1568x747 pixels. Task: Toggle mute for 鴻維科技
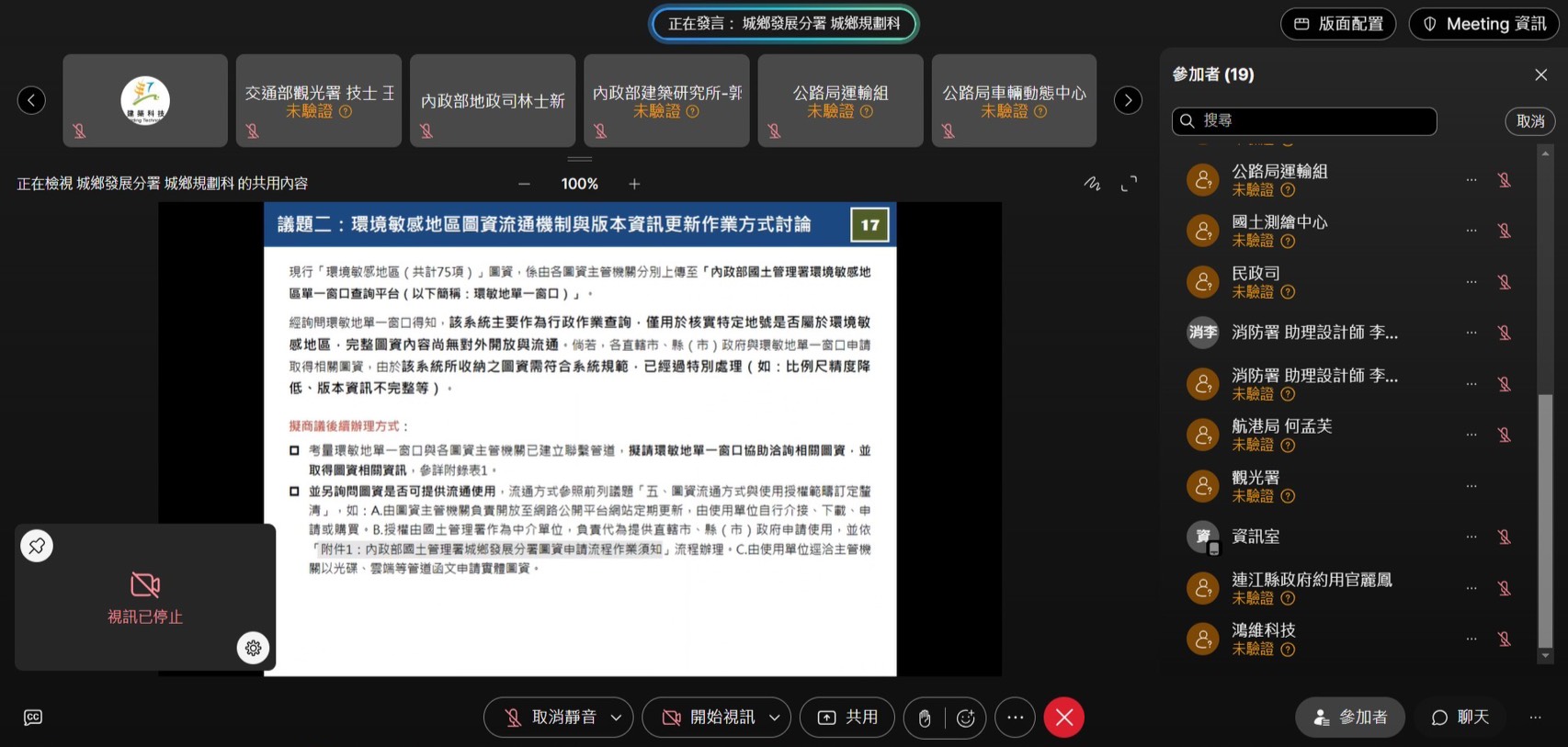coord(1505,639)
